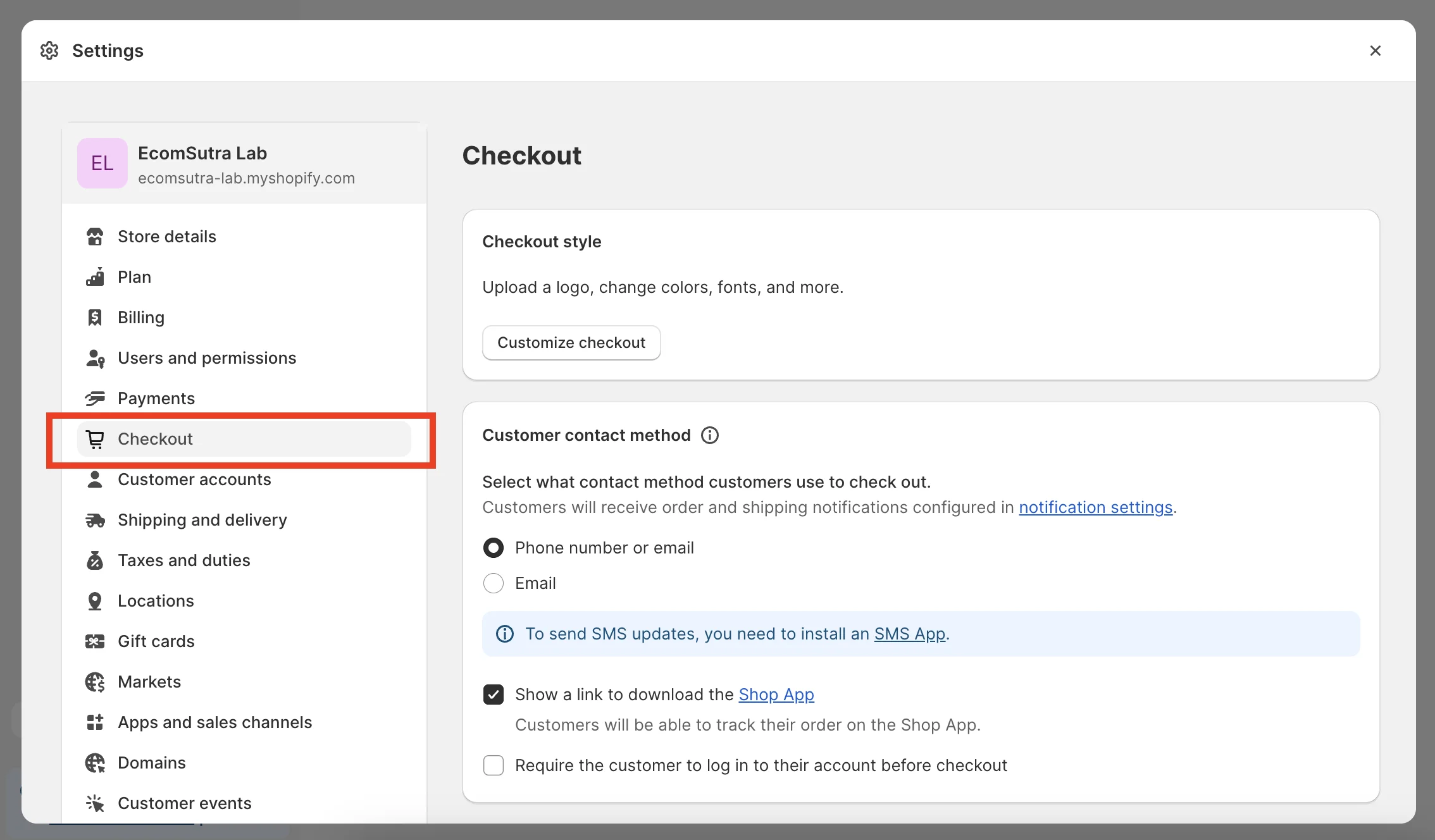Screen dimensions: 1435x840
Task: Click the Customer events cursor icon
Action: [95, 803]
